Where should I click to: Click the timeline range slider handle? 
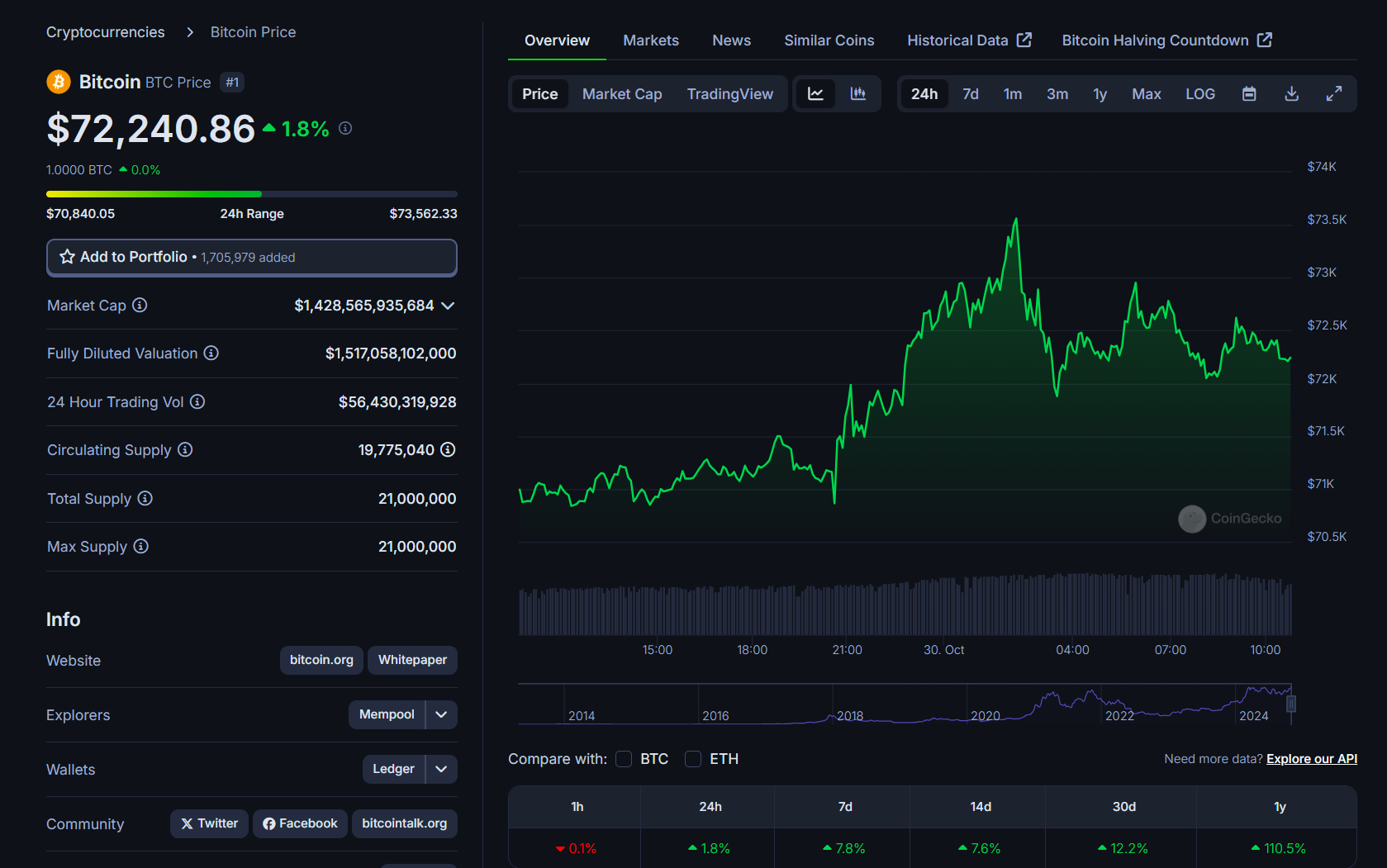click(1291, 704)
